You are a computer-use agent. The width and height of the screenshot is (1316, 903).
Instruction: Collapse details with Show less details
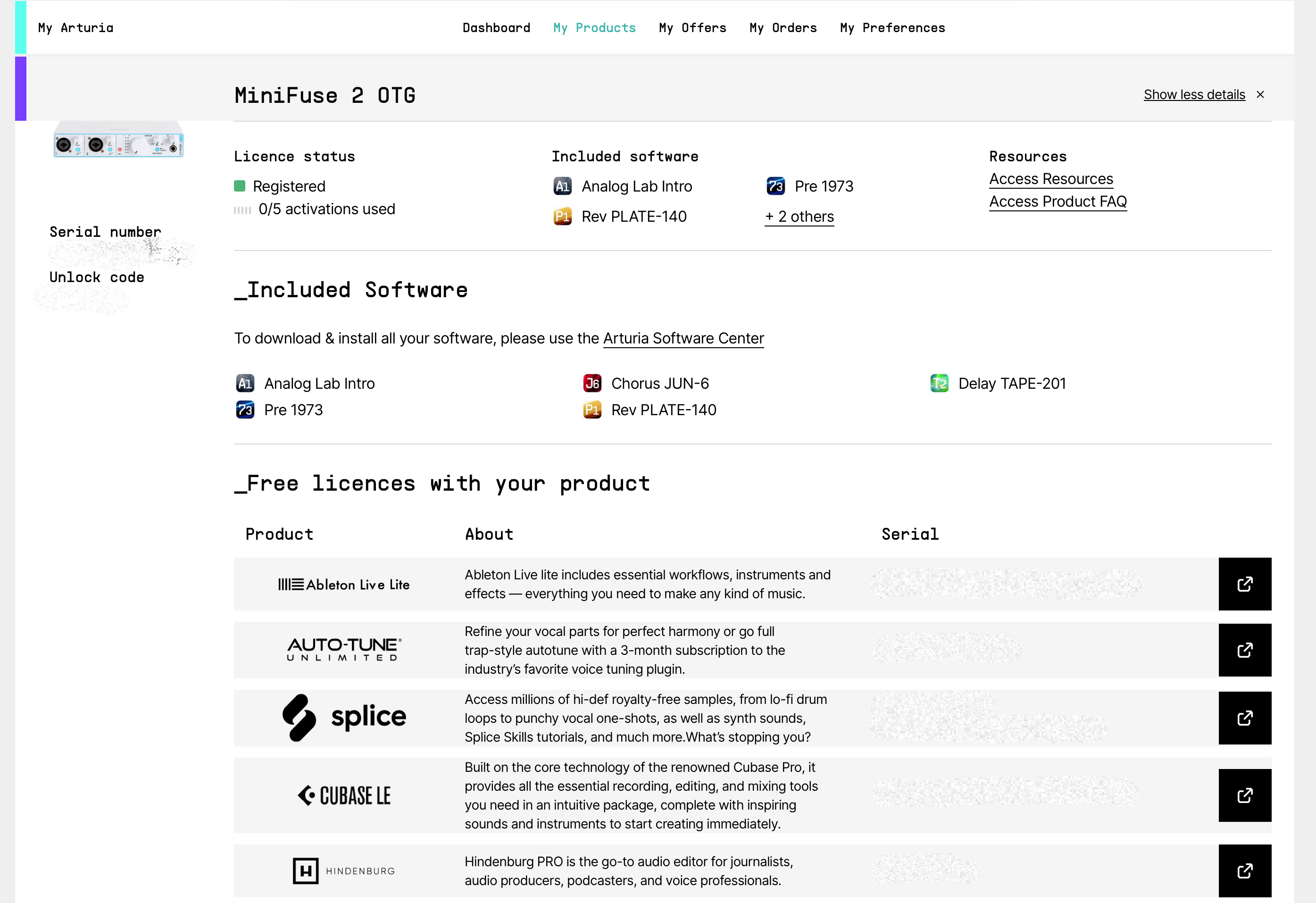tap(1194, 95)
